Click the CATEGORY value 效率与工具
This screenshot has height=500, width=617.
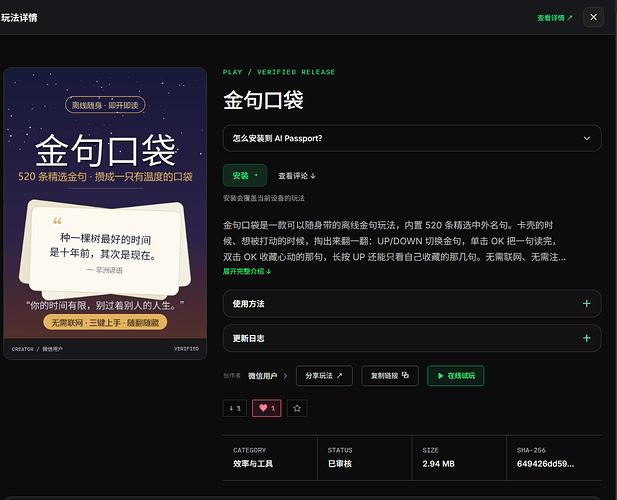coord(253,464)
